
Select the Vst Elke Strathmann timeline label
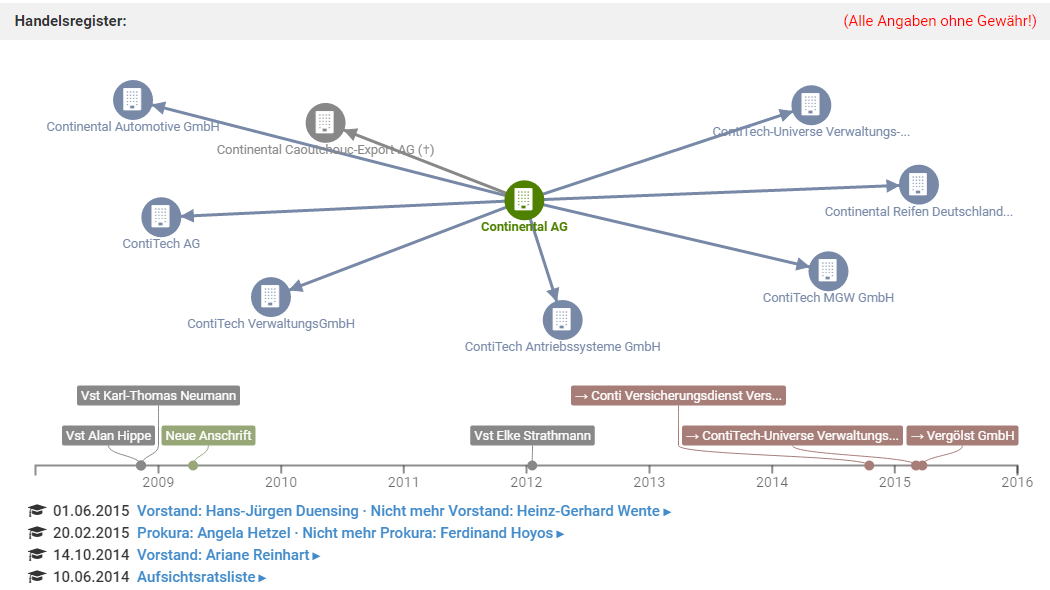coord(533,435)
